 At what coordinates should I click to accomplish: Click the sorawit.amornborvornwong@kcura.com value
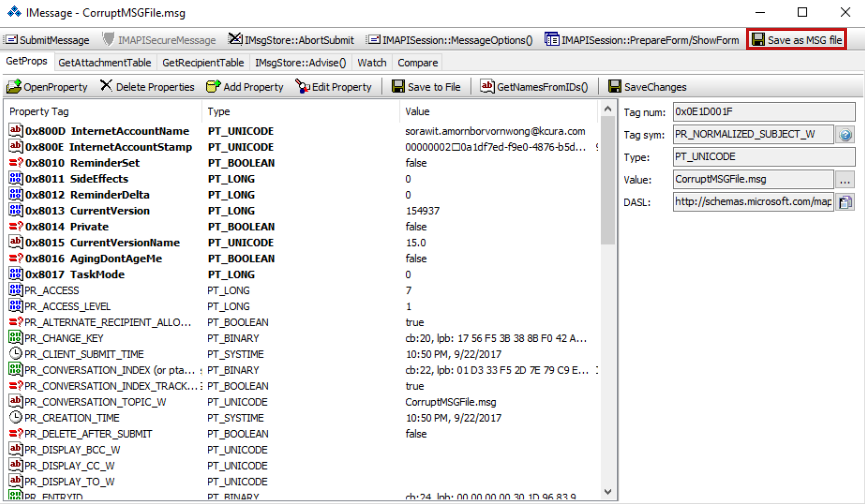tap(495, 131)
